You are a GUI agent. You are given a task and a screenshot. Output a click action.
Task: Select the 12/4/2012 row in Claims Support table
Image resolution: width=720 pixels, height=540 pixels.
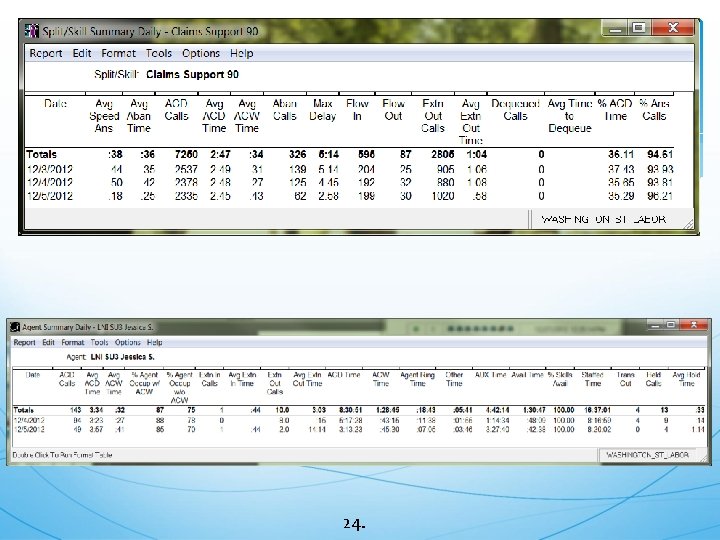pyautogui.click(x=349, y=183)
